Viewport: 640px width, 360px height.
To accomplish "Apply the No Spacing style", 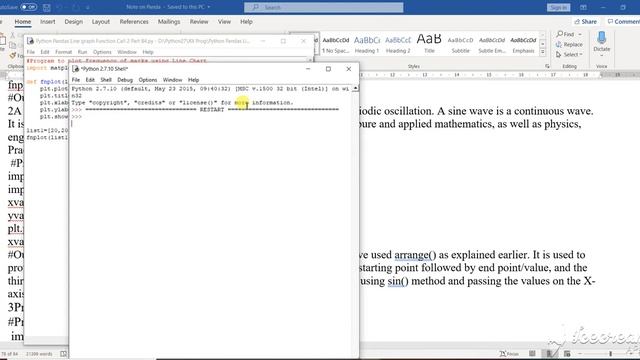I will (336, 45).
